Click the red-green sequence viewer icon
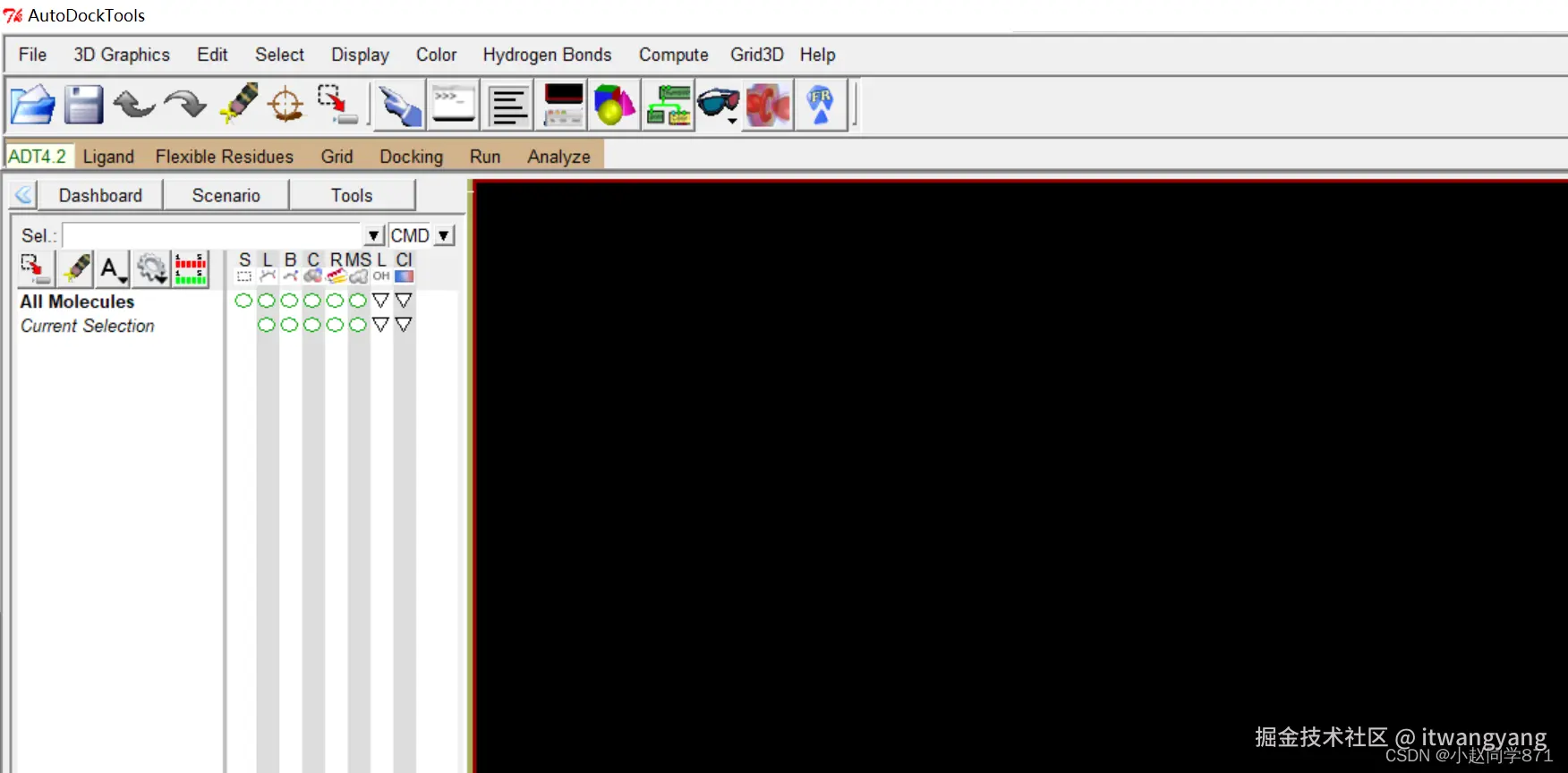The image size is (1568, 773). (191, 268)
